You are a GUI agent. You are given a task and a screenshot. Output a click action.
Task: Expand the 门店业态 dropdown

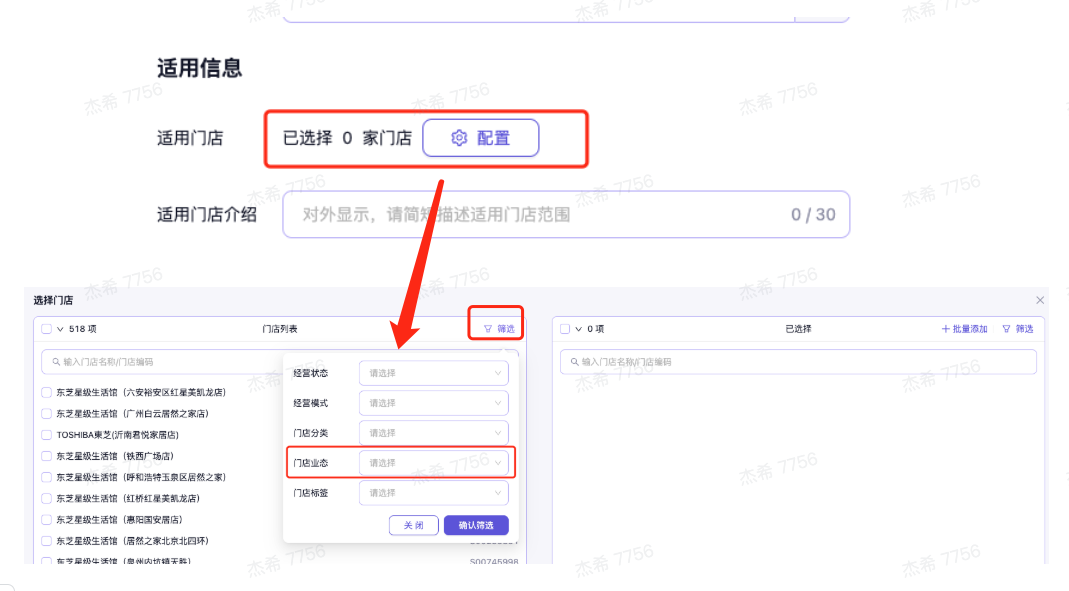point(434,463)
